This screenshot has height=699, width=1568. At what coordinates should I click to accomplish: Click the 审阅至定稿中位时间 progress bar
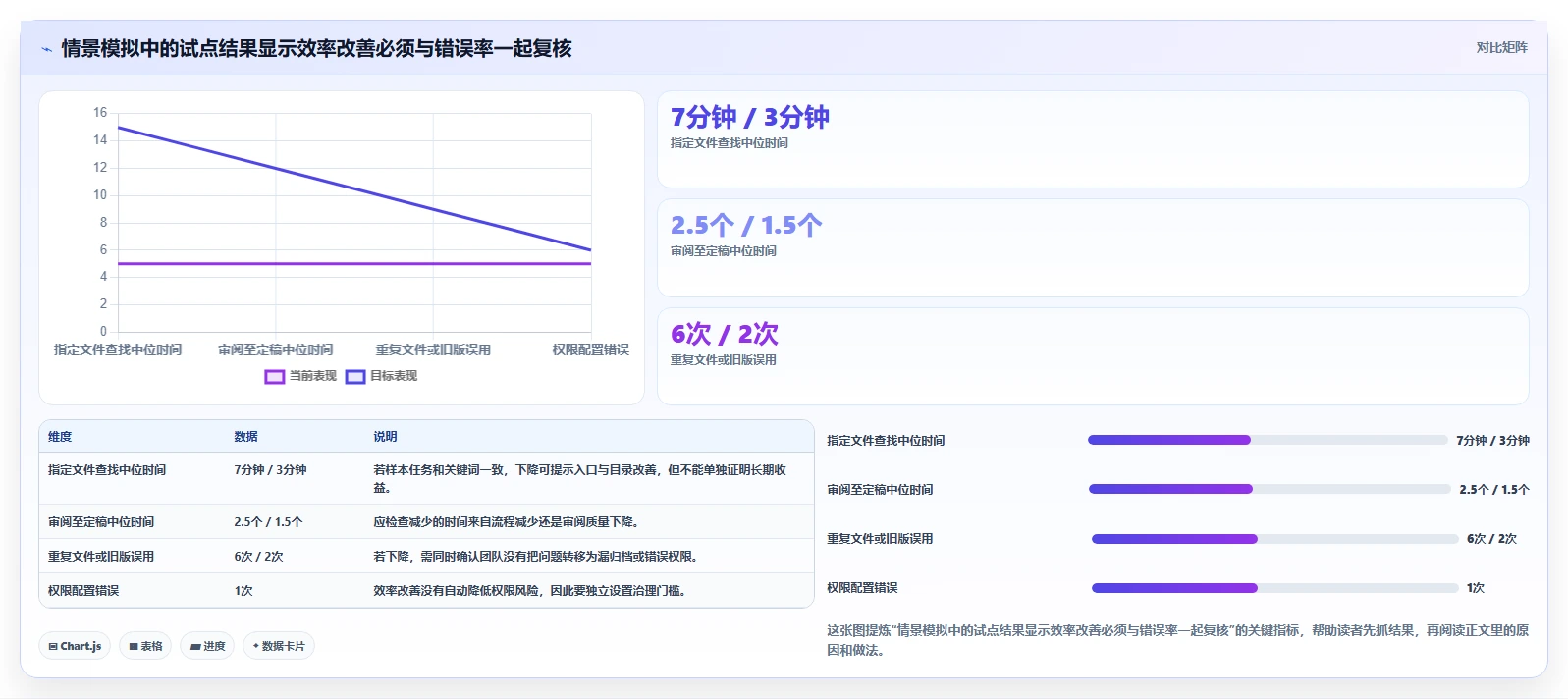1270,489
